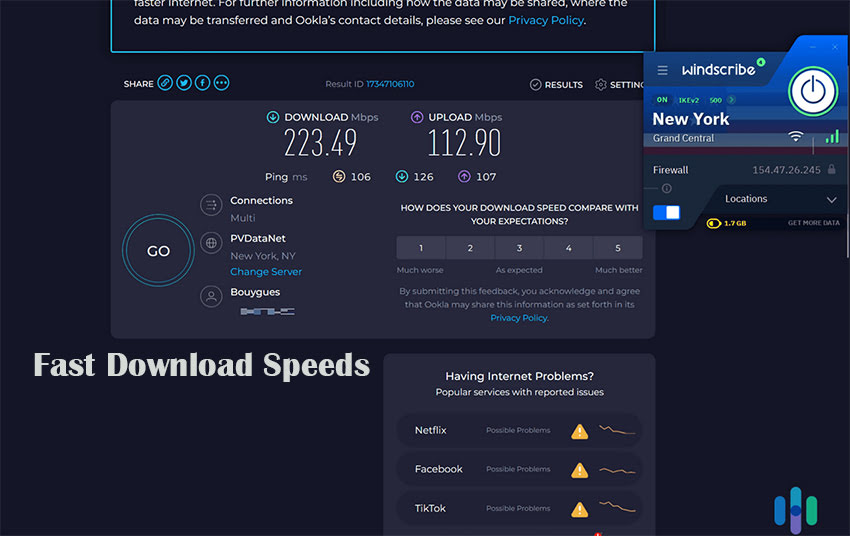Open Privacy Policy link in top notice

pyautogui.click(x=546, y=20)
